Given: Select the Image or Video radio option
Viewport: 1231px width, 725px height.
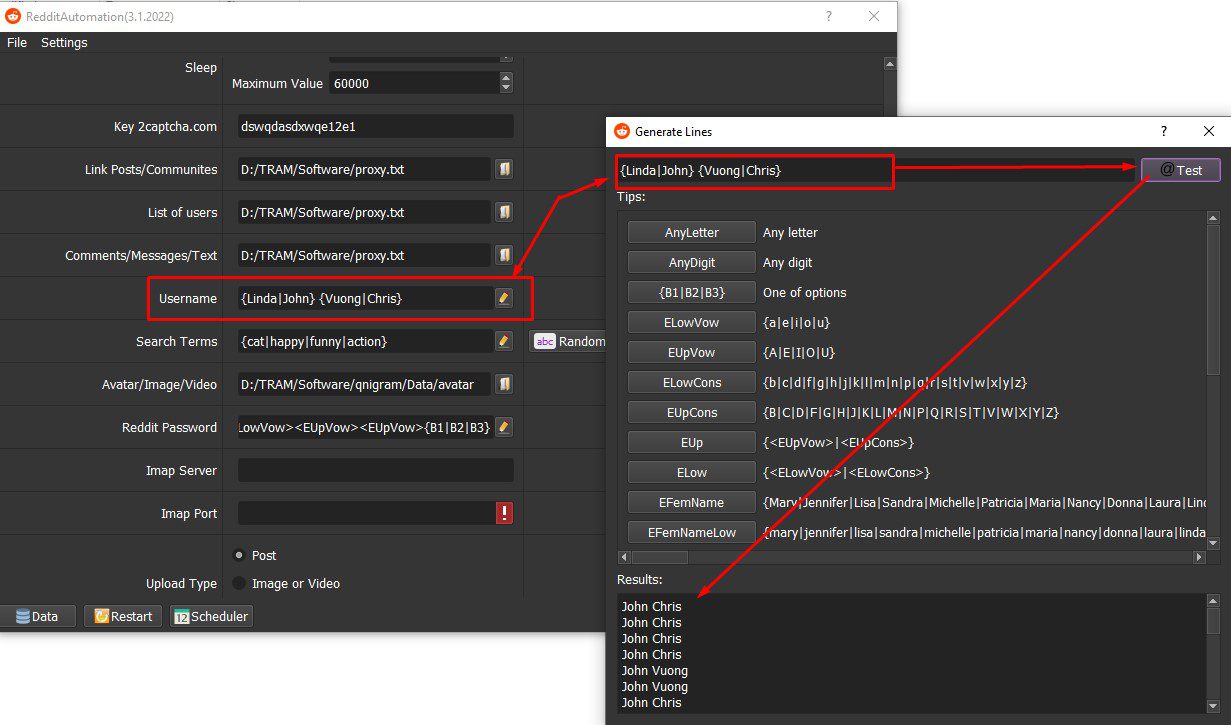Looking at the screenshot, I should coord(239,583).
